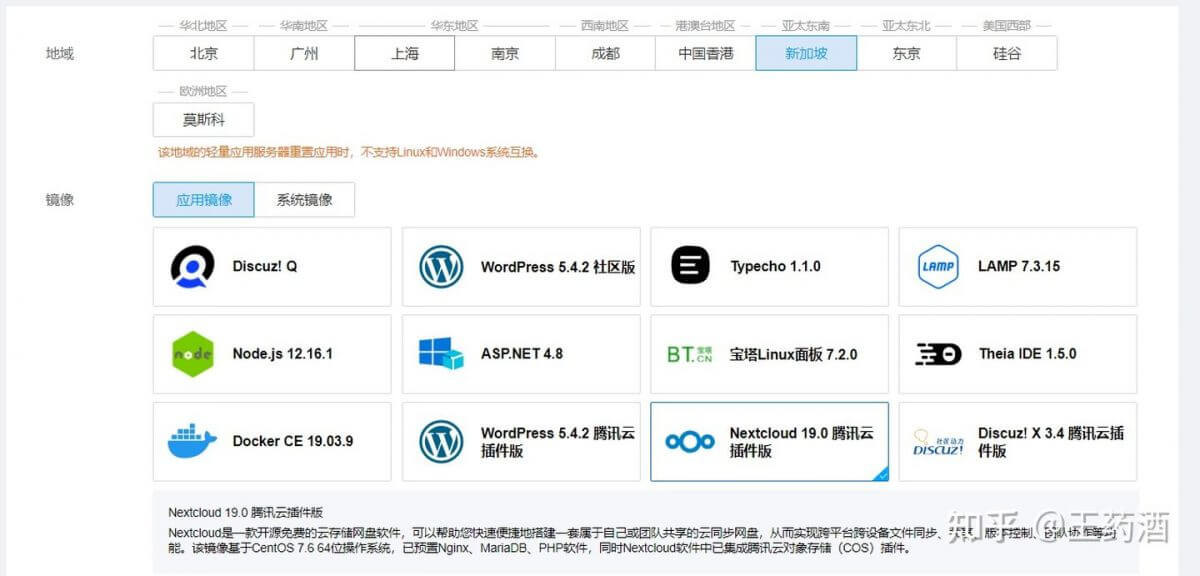Click the WordPress 5.4.2 社区版 logo icon

click(441, 267)
